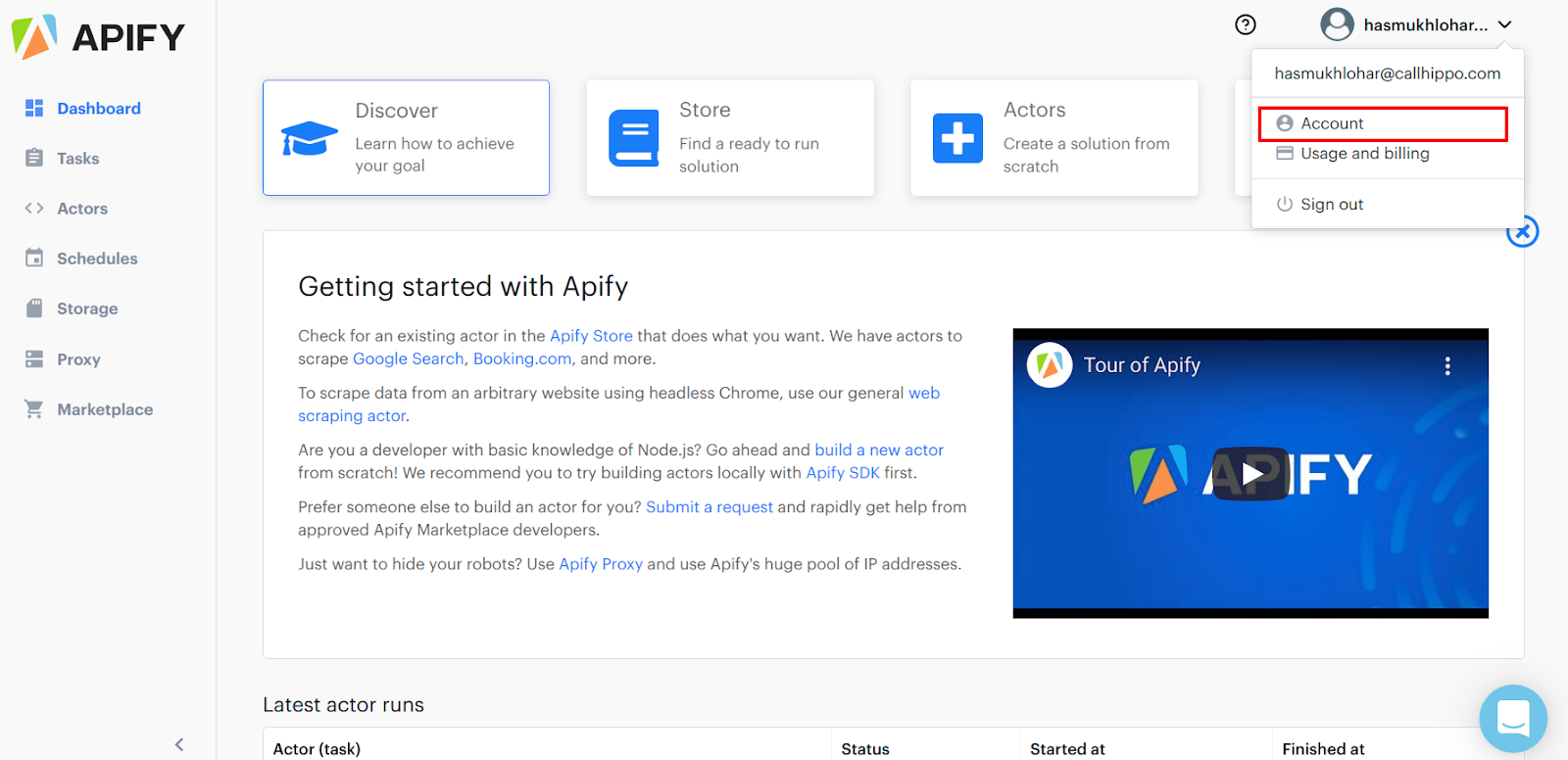Click the Schedules calendar icon in sidebar
1568x760 pixels.
coord(34,258)
